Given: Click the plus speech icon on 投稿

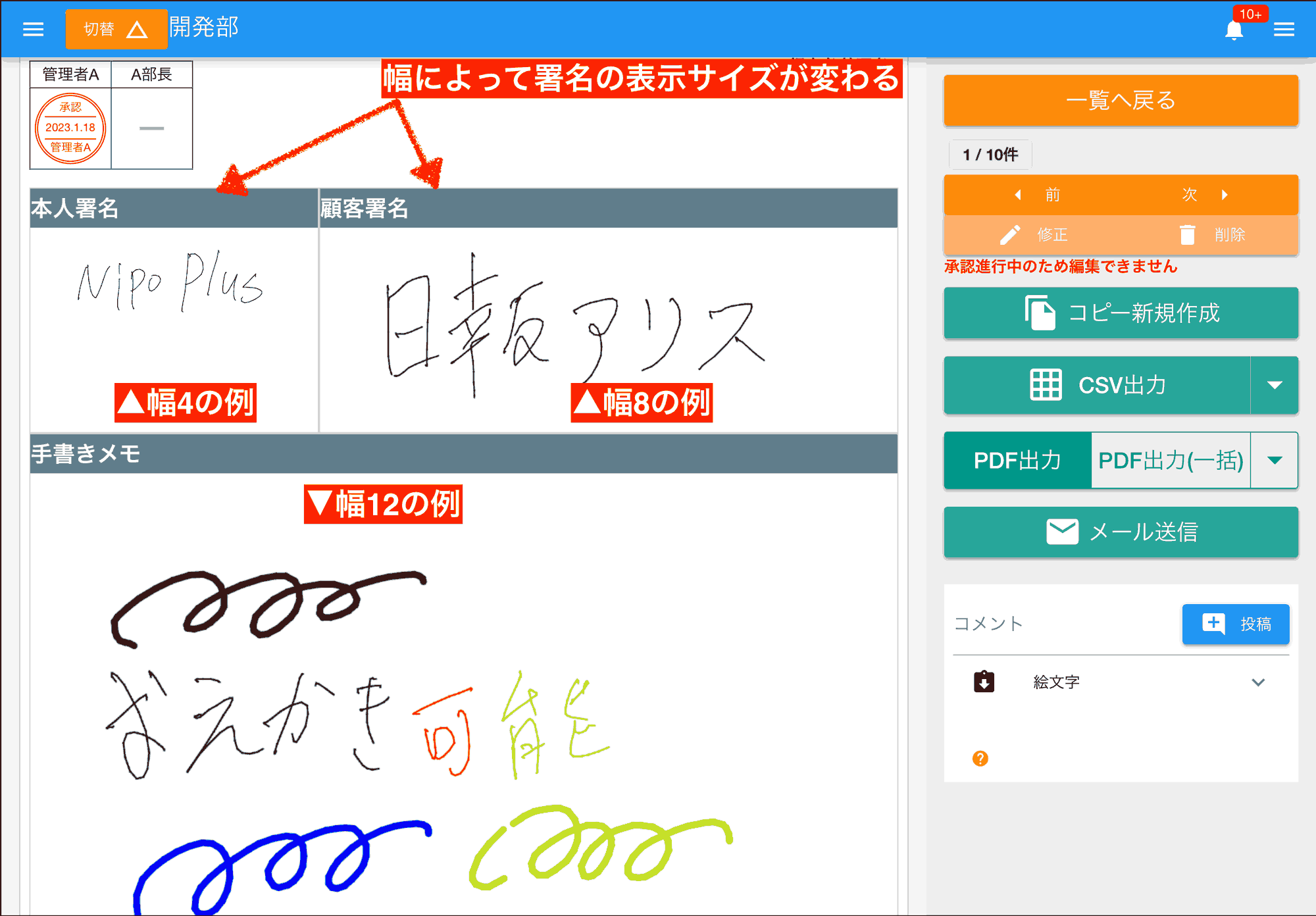Looking at the screenshot, I should (x=1213, y=624).
